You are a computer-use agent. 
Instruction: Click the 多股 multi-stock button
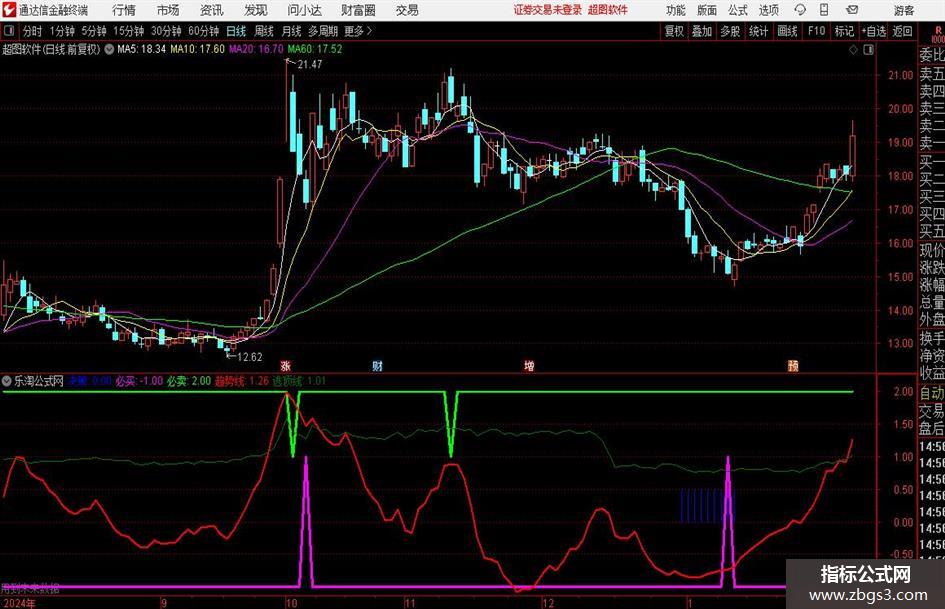coord(730,31)
